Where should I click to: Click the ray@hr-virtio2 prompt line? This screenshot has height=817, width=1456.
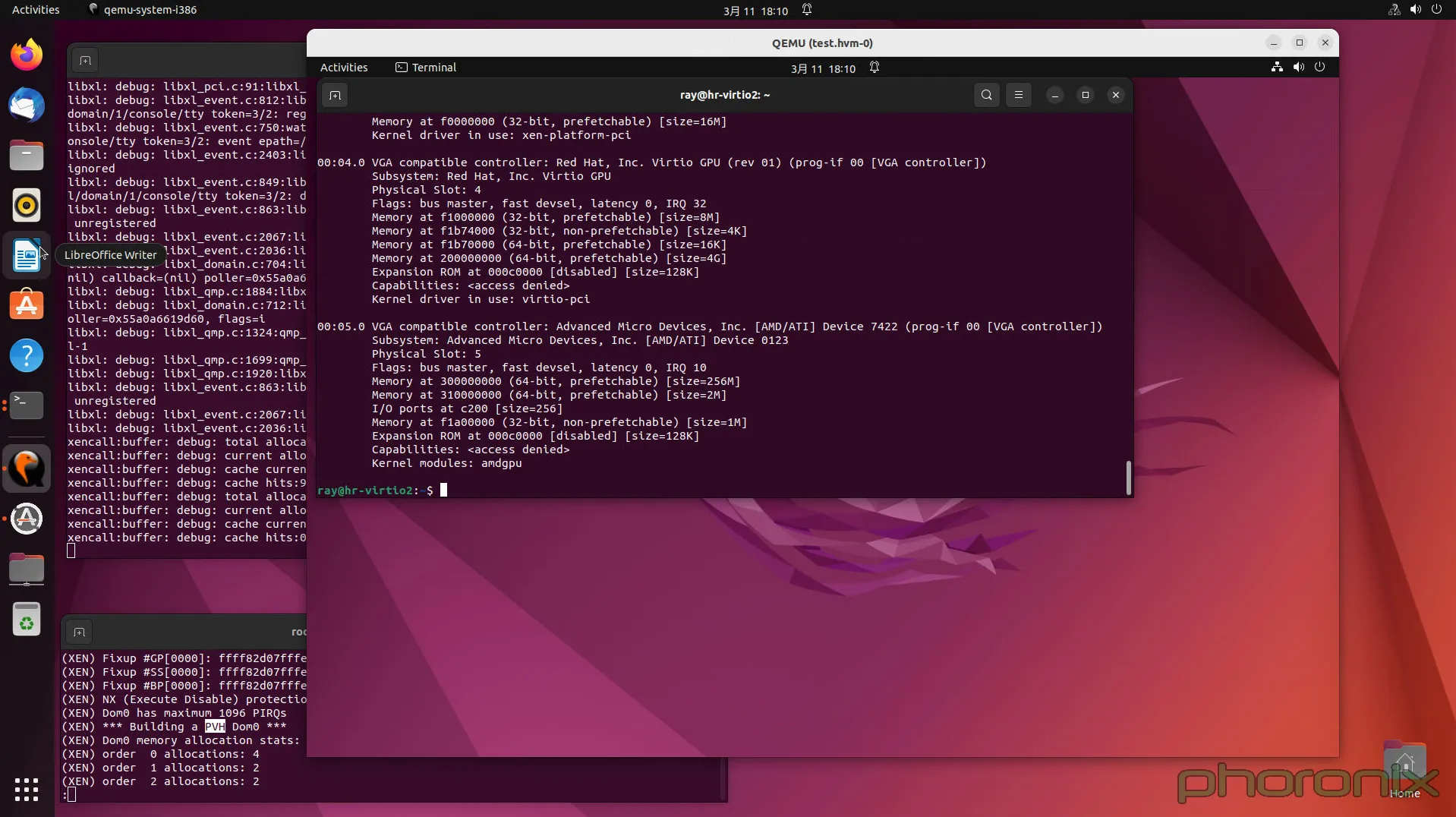click(x=382, y=491)
